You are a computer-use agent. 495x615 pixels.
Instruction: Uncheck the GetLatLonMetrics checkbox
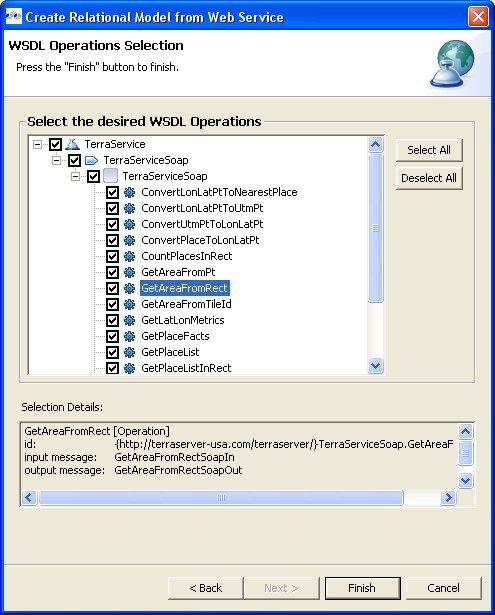pos(112,320)
